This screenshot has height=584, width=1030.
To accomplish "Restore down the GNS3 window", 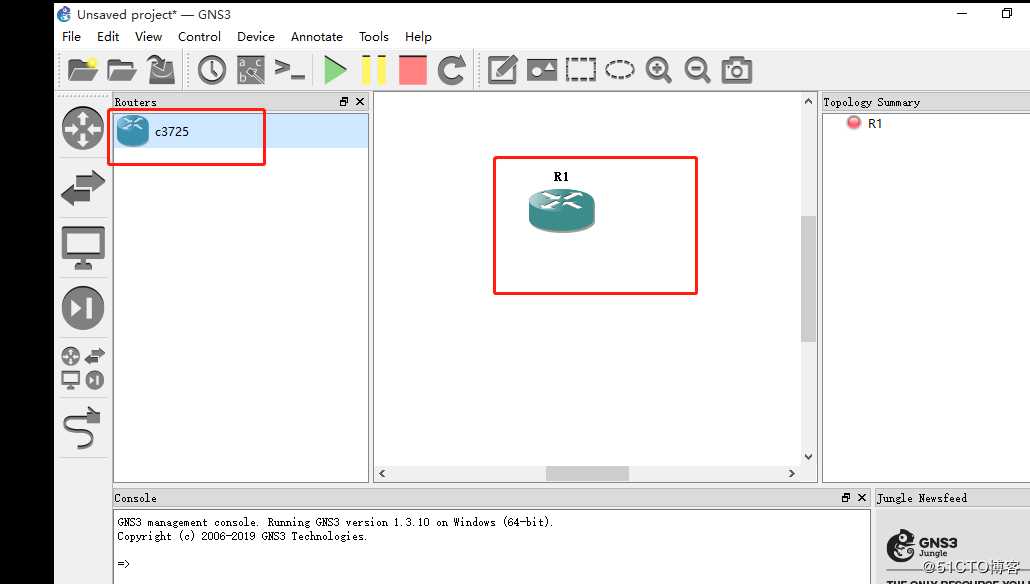I will 1007,14.
